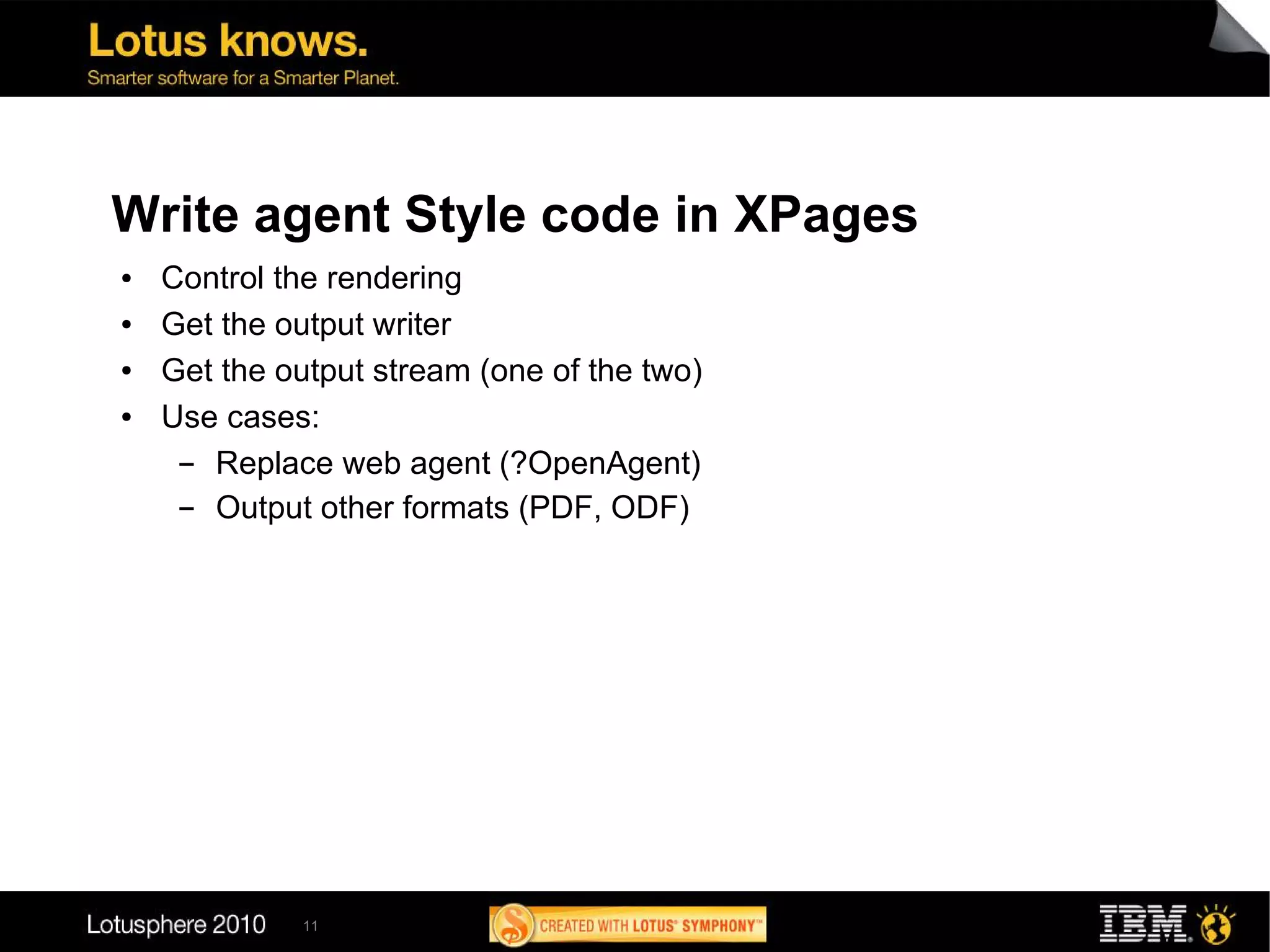1270x952 pixels.
Task: Click the title 'Write agent Style code in XPages'
Action: click(x=514, y=215)
